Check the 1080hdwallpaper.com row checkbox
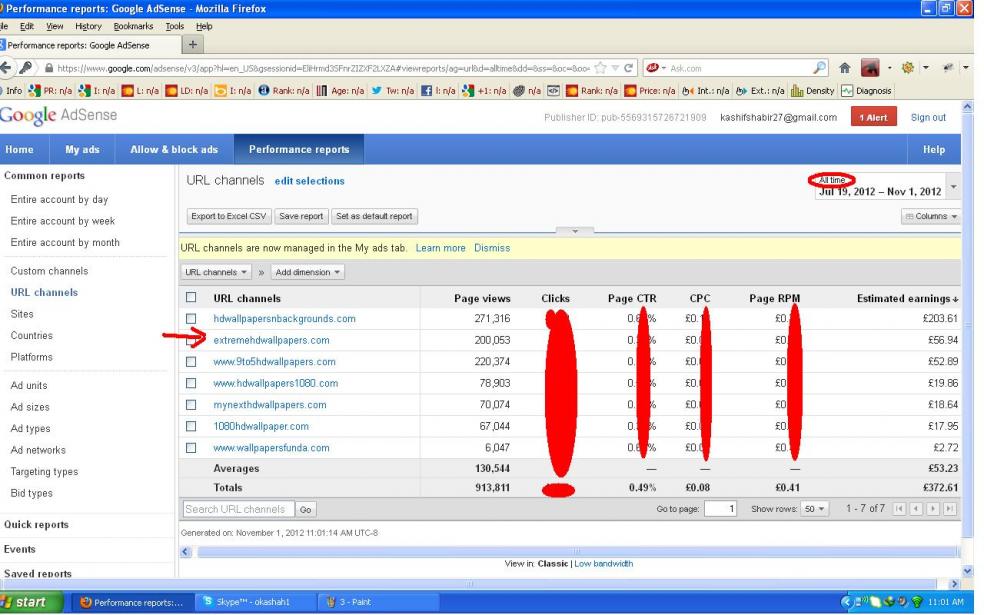This screenshot has width=984, height=615. [191, 427]
